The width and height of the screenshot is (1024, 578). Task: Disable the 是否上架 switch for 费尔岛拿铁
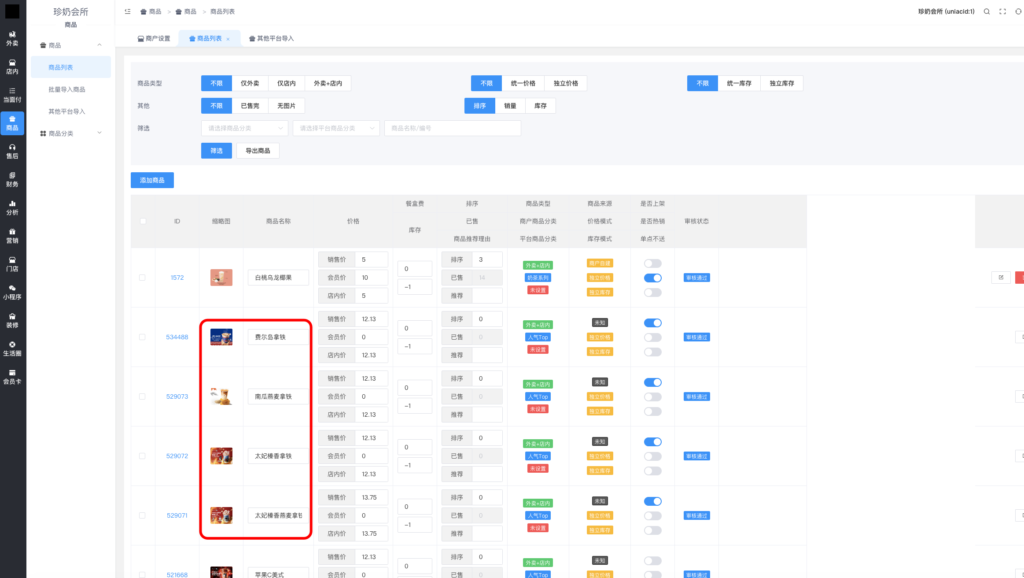tap(652, 323)
